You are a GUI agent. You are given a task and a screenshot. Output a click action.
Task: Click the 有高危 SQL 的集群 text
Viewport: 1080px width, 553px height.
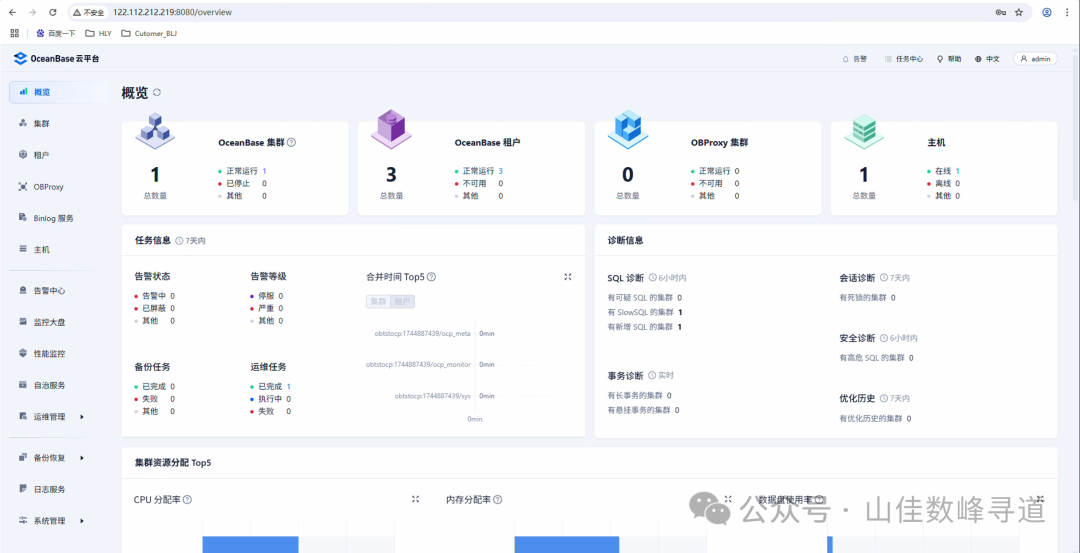coord(872,357)
